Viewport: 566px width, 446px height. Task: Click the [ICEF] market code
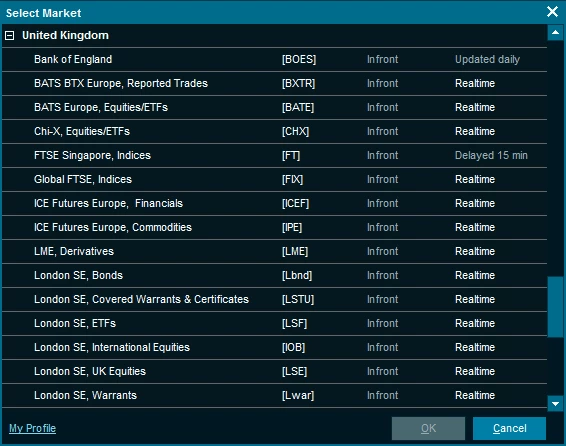[x=296, y=204]
